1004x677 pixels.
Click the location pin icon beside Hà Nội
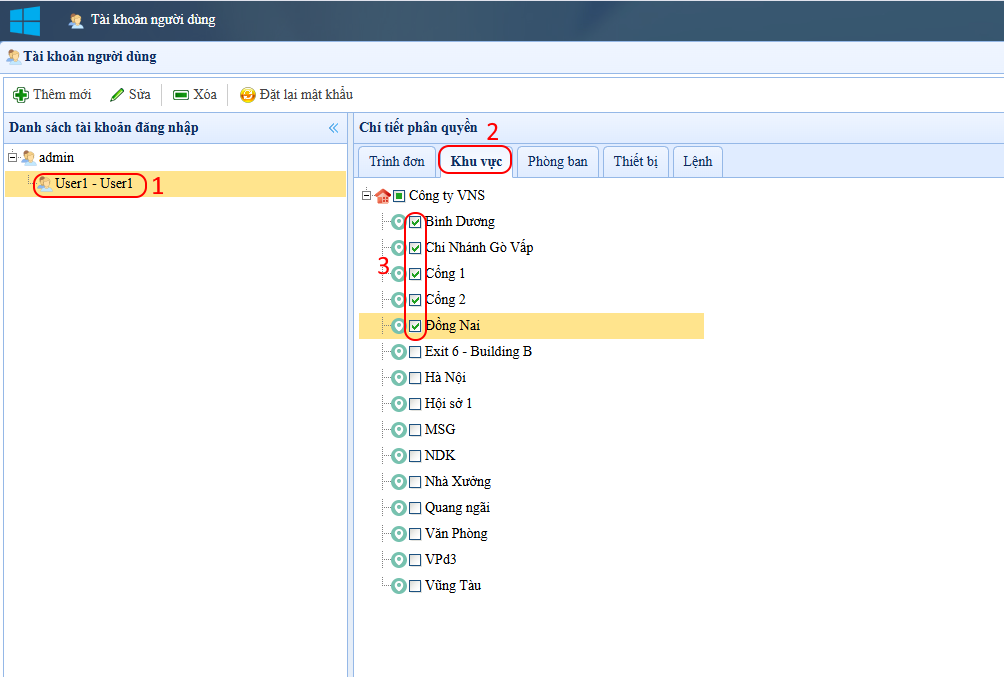click(x=398, y=378)
